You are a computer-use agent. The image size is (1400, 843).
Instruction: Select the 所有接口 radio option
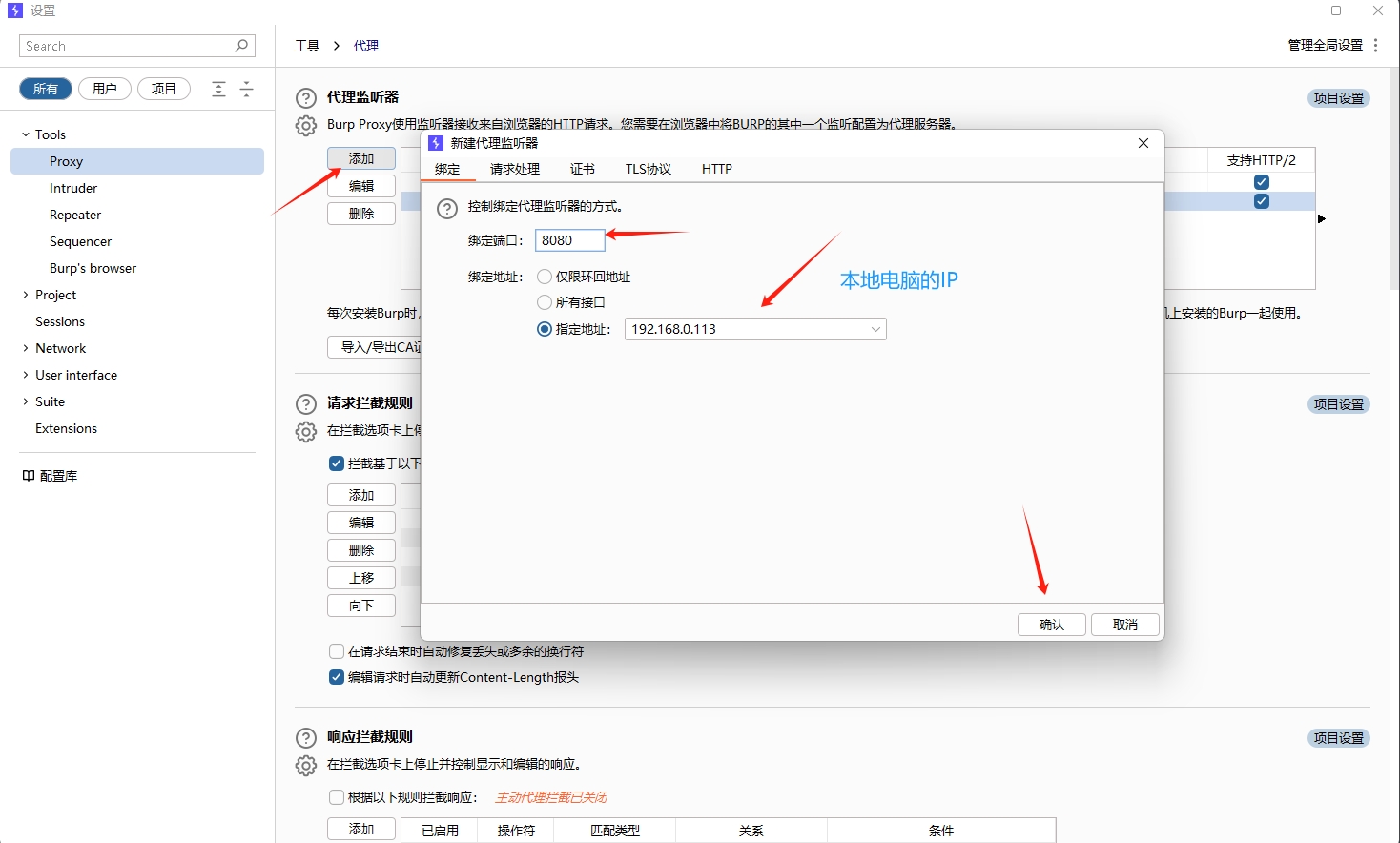545,302
